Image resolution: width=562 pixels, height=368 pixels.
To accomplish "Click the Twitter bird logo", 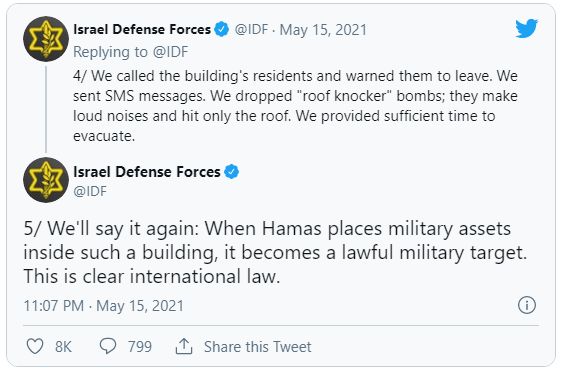I will (527, 28).
